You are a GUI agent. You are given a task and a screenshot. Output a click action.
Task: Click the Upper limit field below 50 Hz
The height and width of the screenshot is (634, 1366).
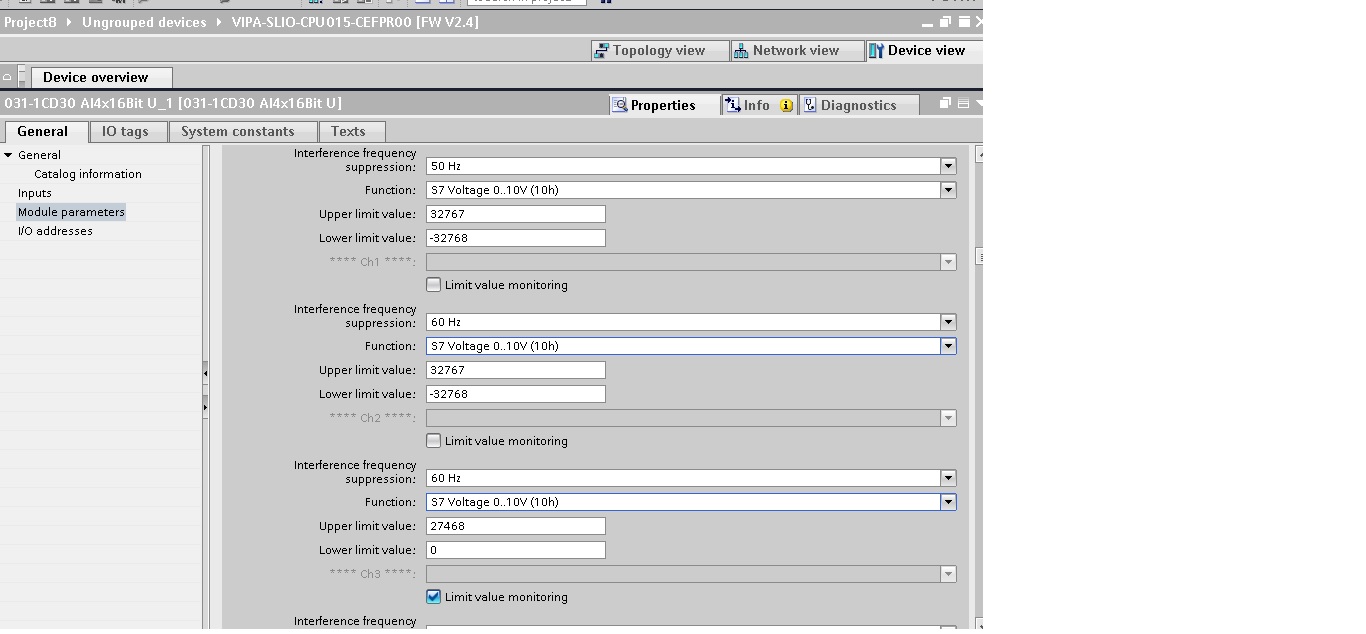click(x=516, y=214)
